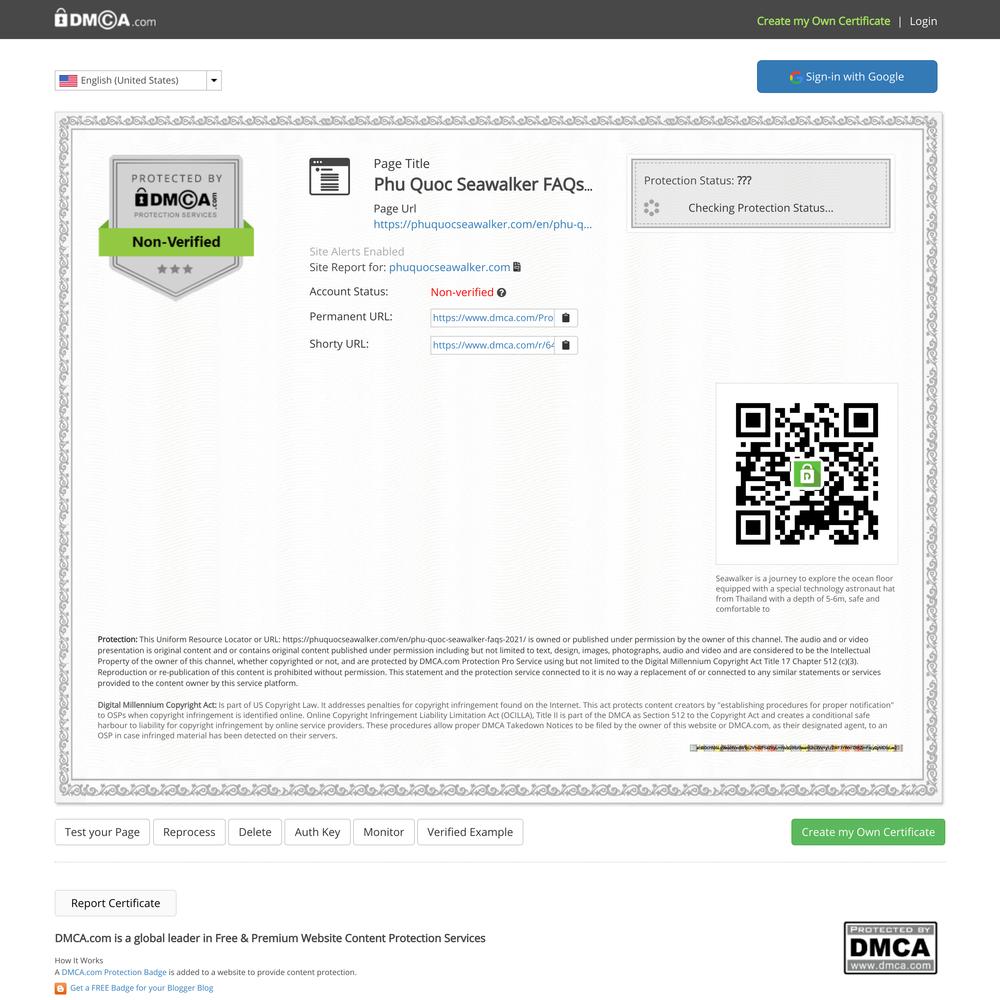Copy the Permanent URL with clipboard icon
Viewport: 1000px width, 1000px height.
566,318
